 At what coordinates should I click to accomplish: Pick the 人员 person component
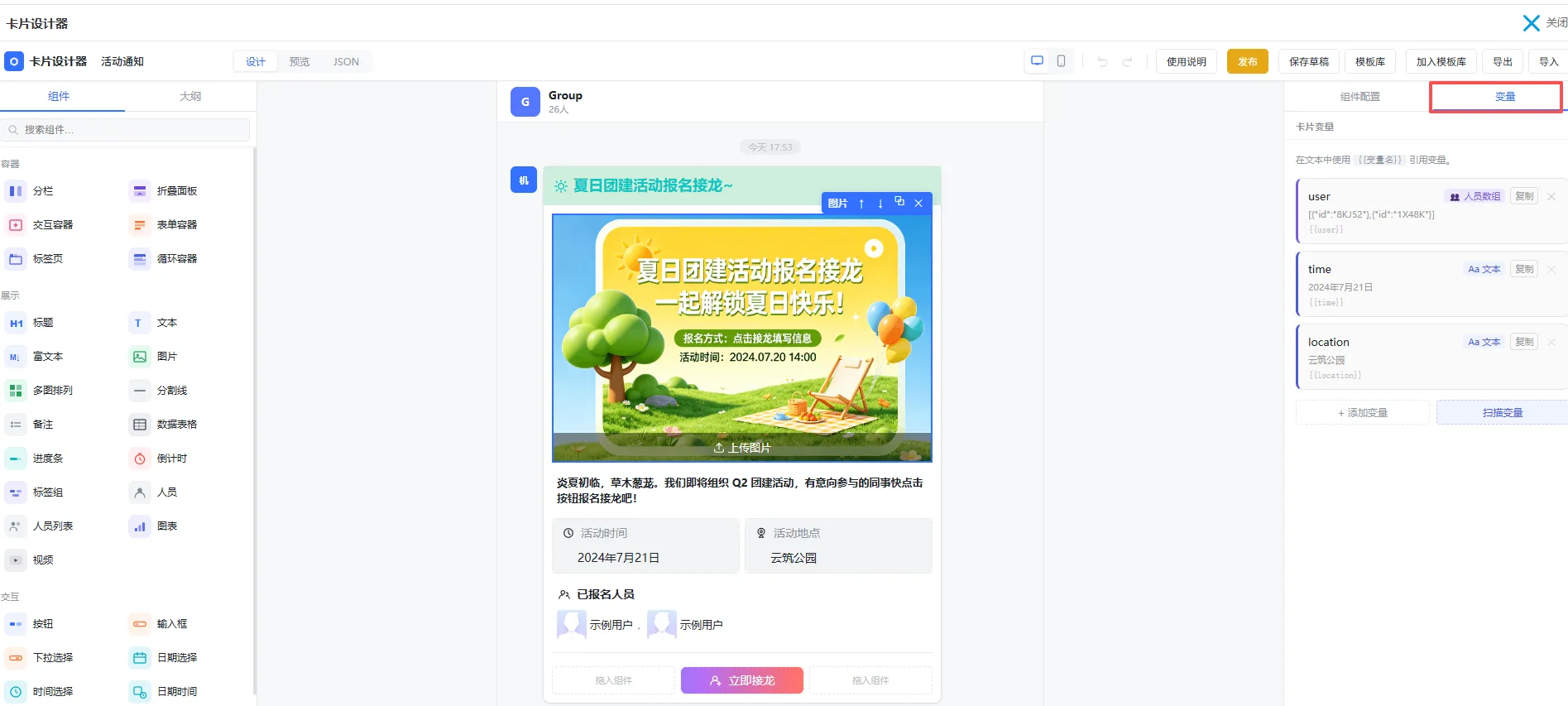154,492
